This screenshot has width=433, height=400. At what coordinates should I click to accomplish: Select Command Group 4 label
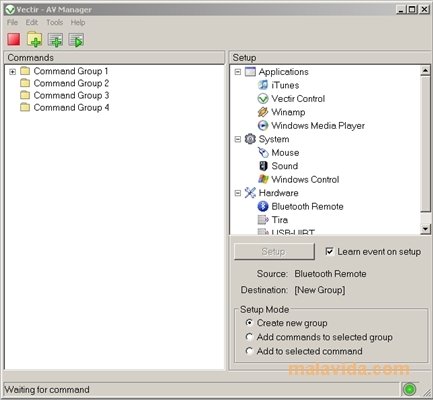coord(71,107)
